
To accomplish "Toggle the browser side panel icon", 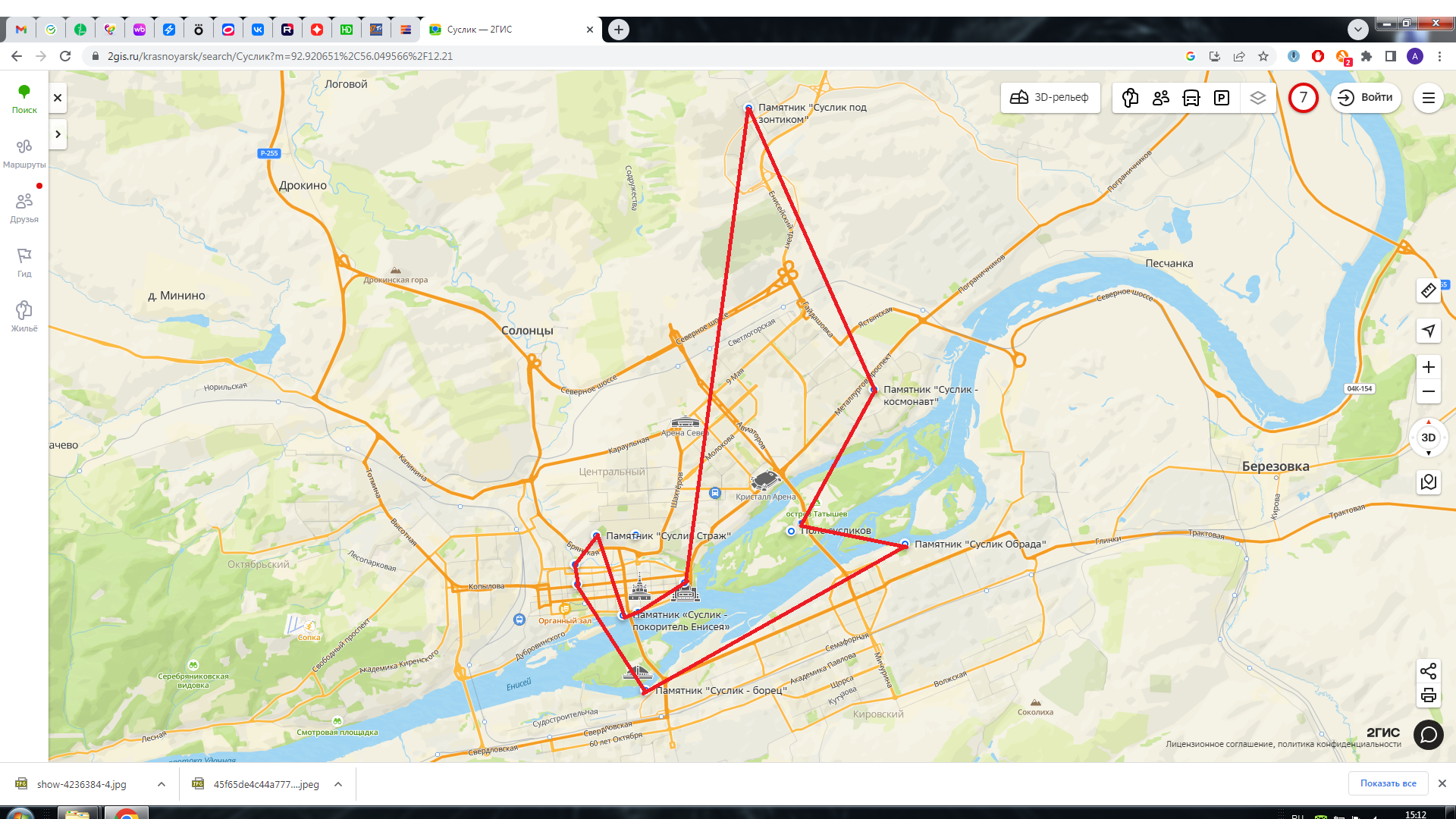I will [1391, 56].
